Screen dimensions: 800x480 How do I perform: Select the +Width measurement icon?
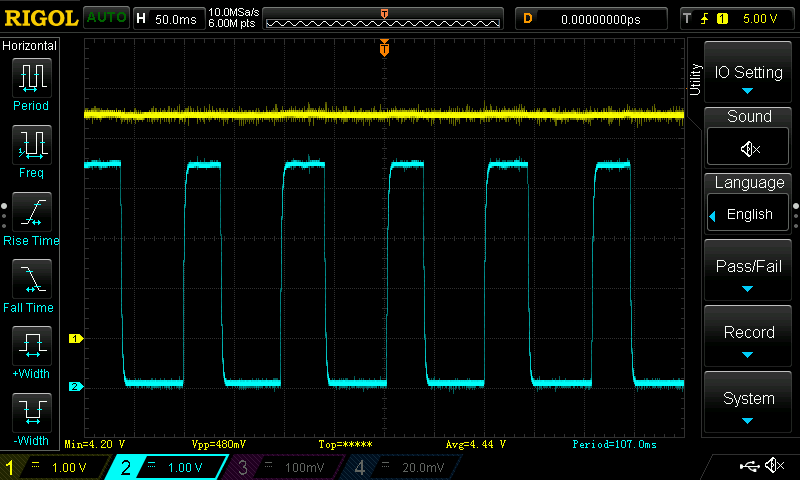click(30, 346)
